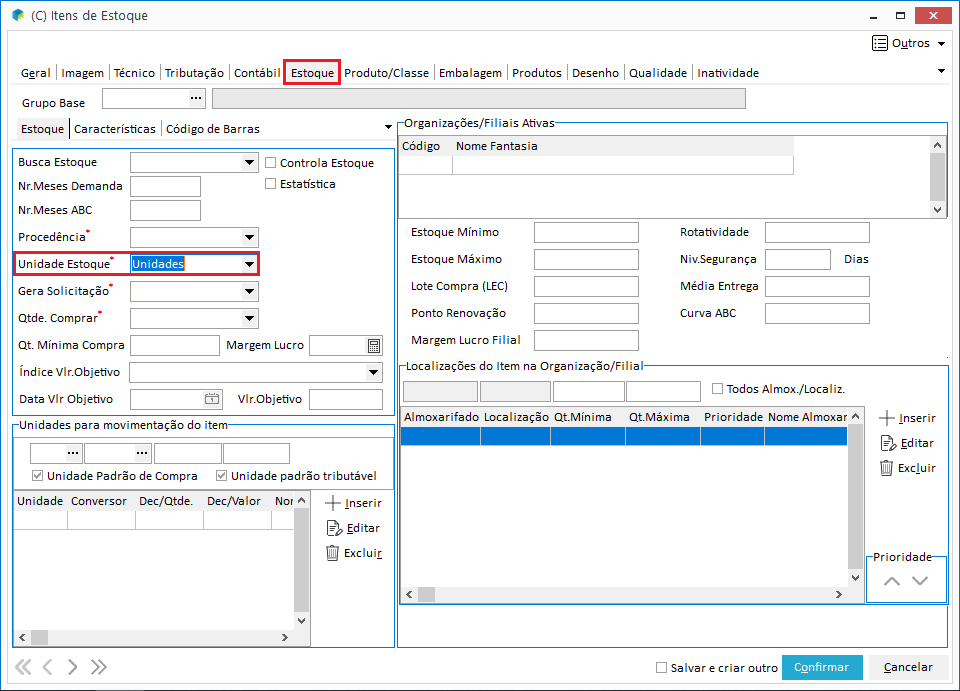Go to first record navigation arrow
This screenshot has width=960, height=691.
click(23, 667)
